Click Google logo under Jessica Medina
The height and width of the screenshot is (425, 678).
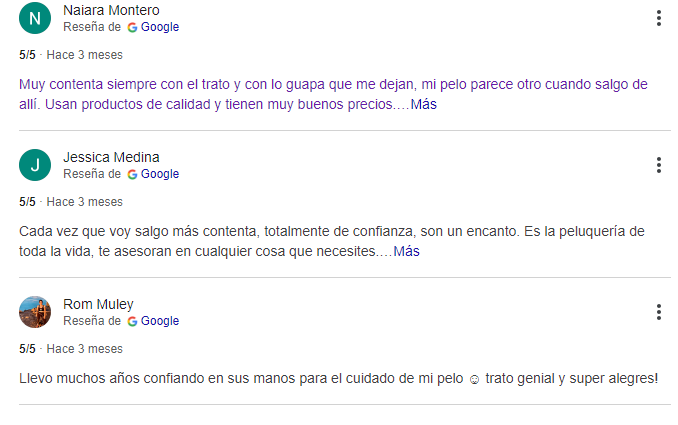(132, 175)
